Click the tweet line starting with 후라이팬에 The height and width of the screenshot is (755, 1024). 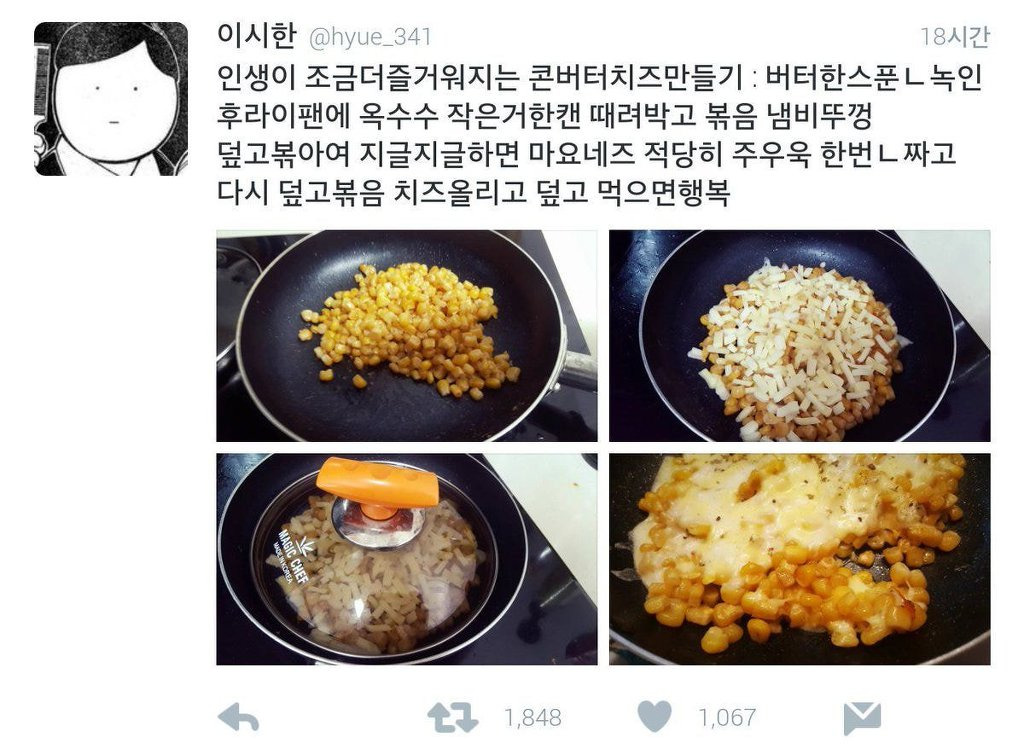pos(545,116)
